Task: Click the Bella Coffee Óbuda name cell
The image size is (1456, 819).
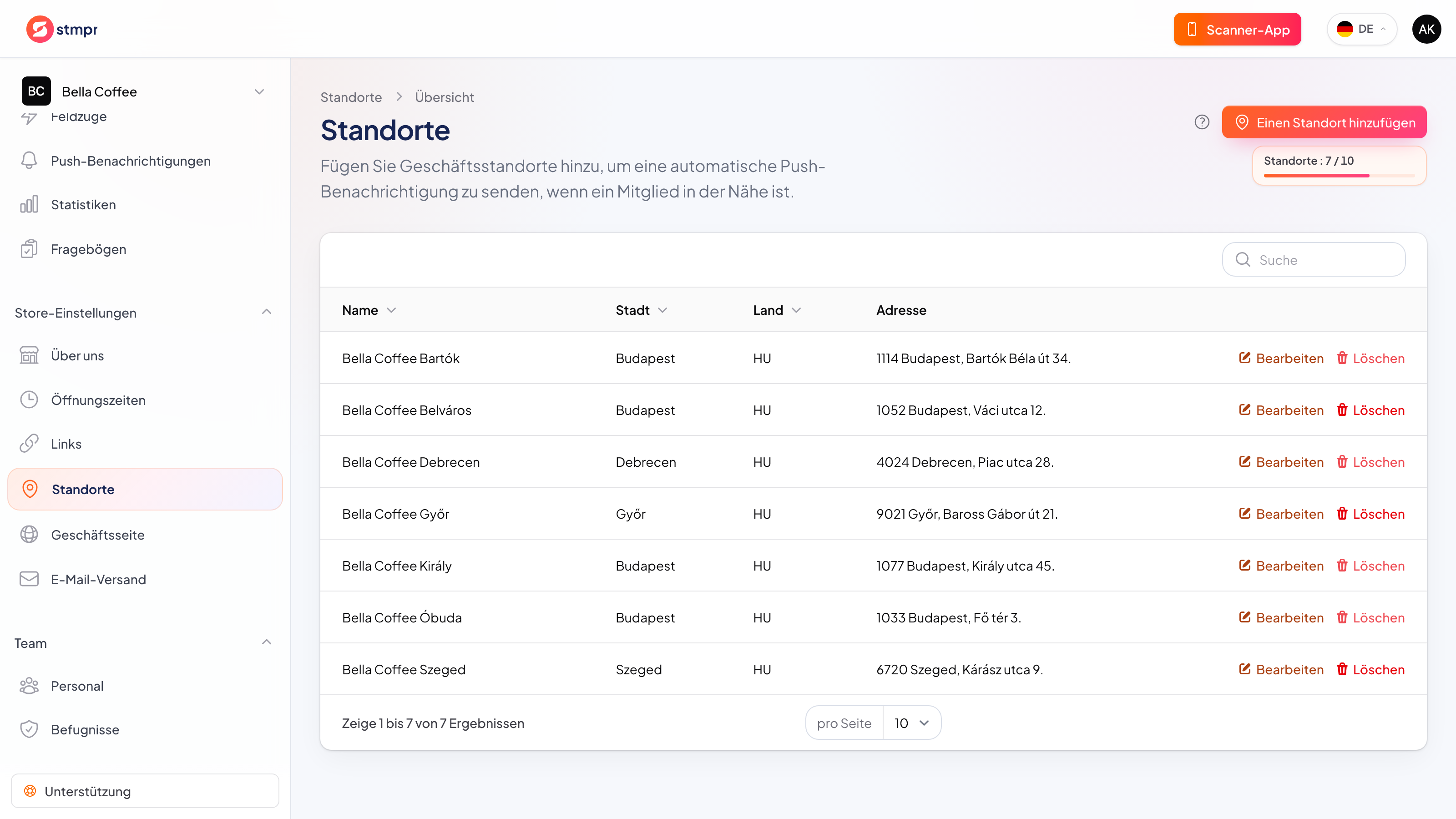Action: pyautogui.click(x=402, y=617)
